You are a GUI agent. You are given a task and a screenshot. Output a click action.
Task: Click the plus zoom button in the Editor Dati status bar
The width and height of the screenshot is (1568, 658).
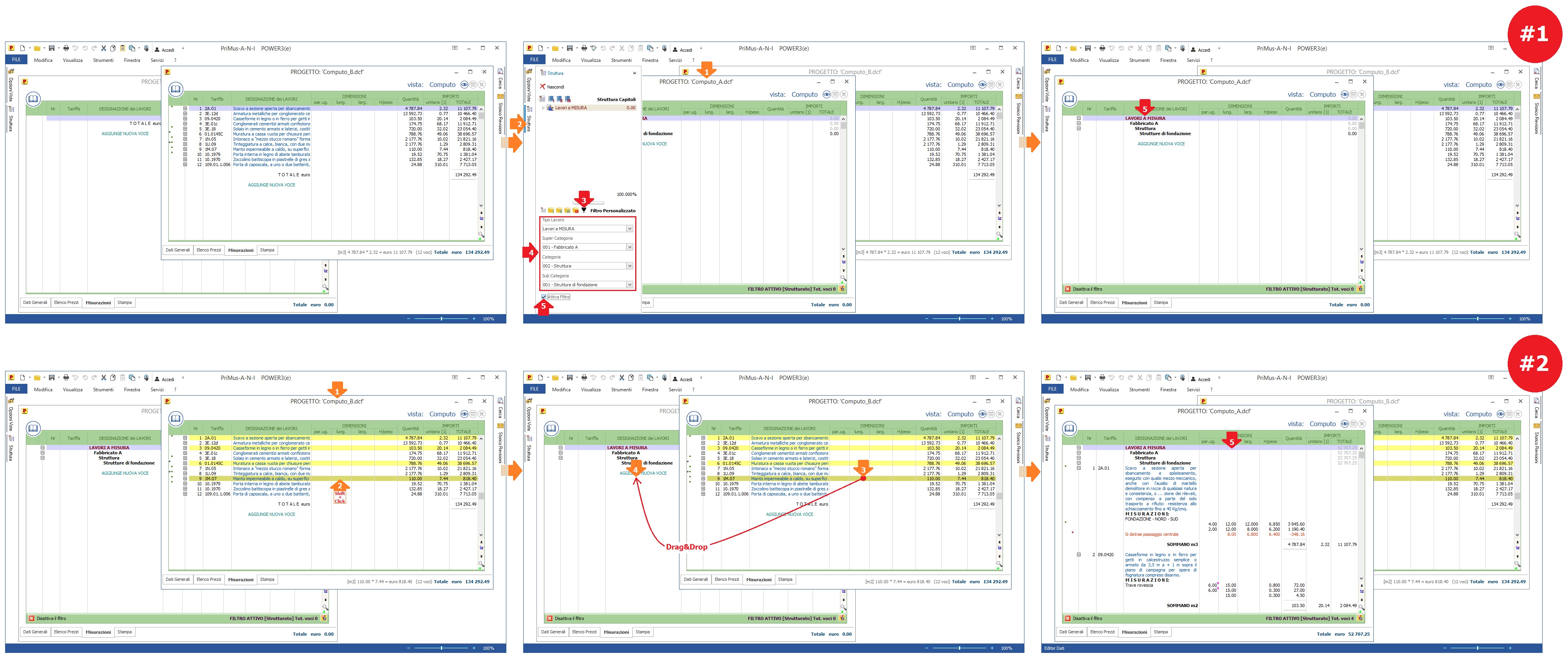1510,648
